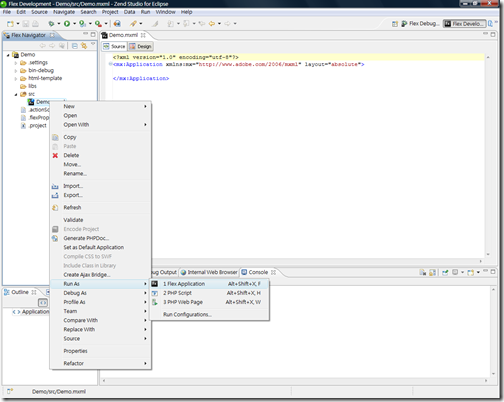Open the File menu
Viewport: 504px width, 402px height.
point(7,12)
